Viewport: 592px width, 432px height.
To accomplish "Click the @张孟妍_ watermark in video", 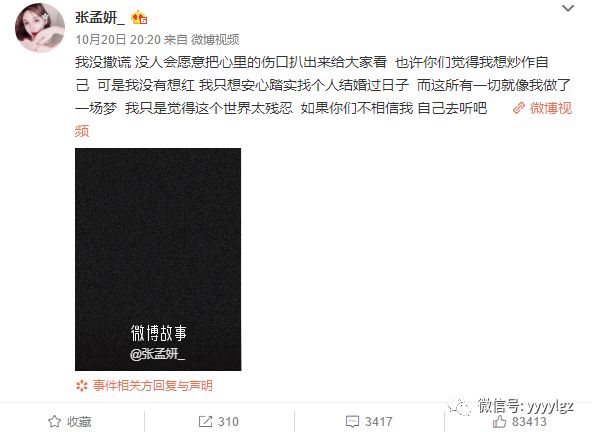I will point(157,354).
